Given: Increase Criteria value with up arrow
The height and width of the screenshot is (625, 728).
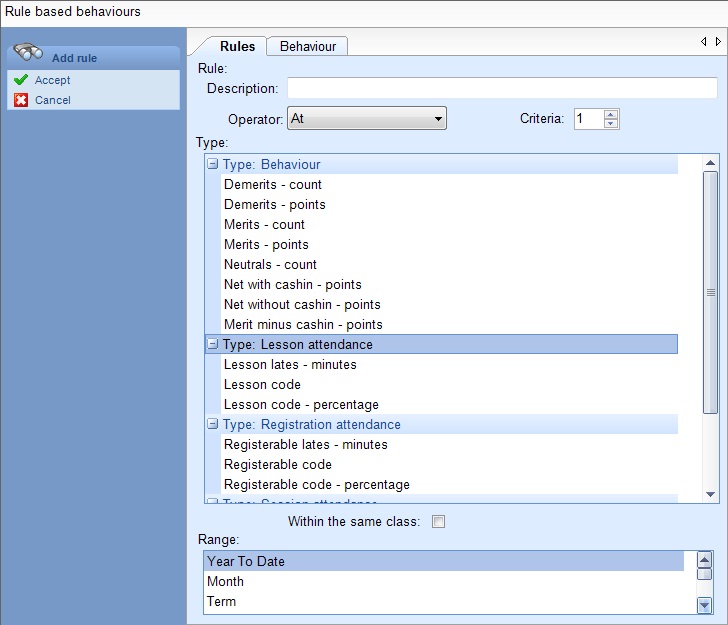Looking at the screenshot, I should pyautogui.click(x=612, y=113).
